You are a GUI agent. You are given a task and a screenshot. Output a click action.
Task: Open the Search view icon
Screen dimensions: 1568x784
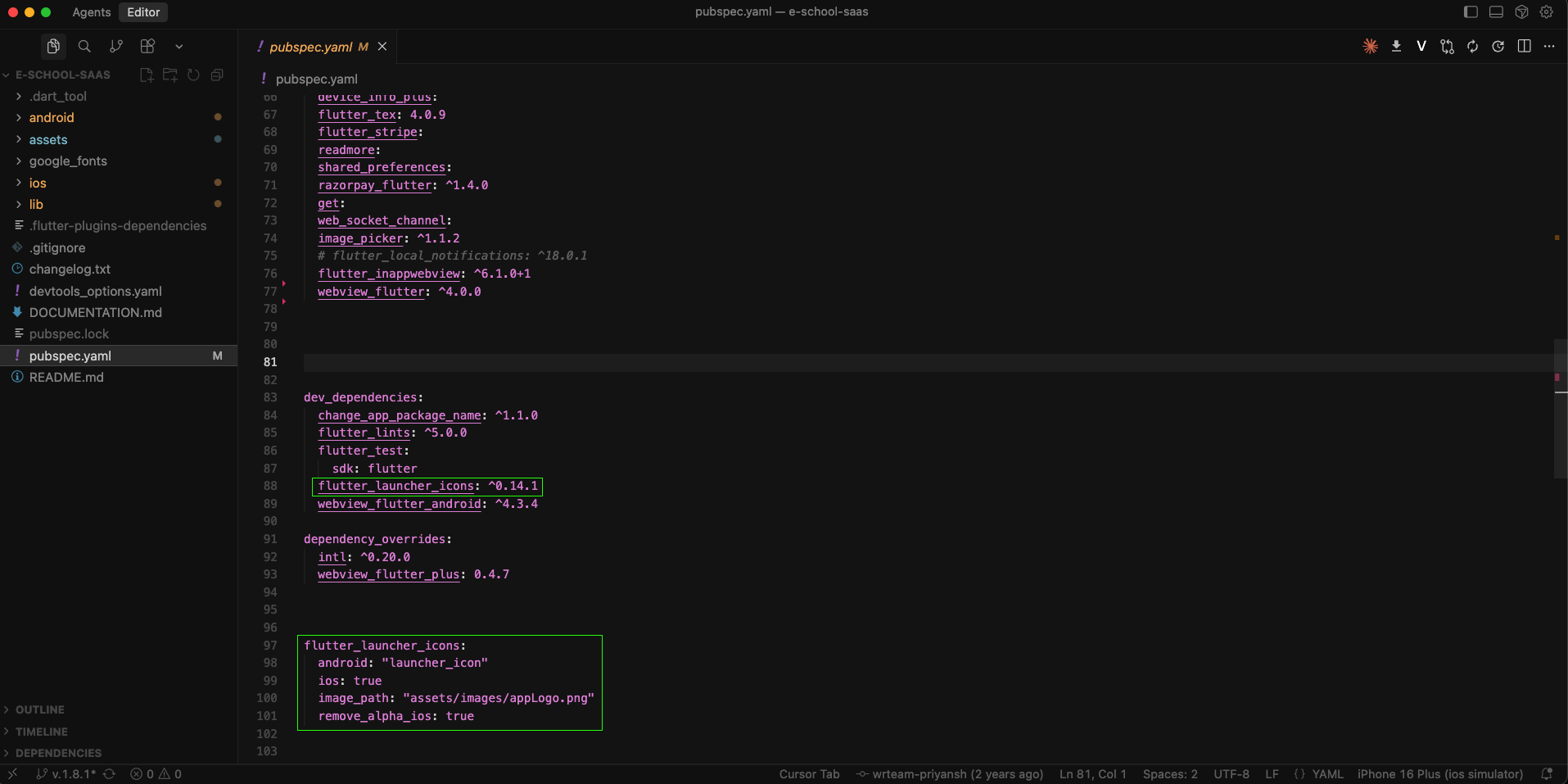pos(84,47)
